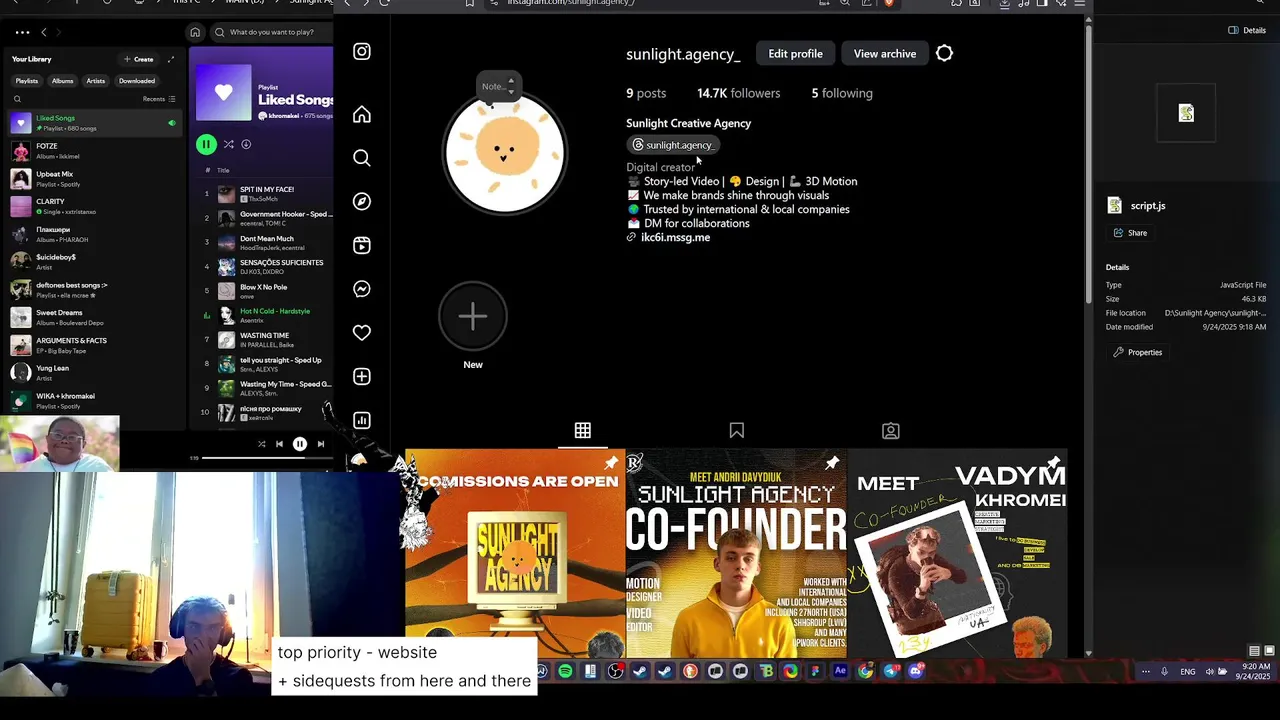This screenshot has height=720, width=1280.
Task: Select Spotify Albums filter chip
Action: pos(62,81)
